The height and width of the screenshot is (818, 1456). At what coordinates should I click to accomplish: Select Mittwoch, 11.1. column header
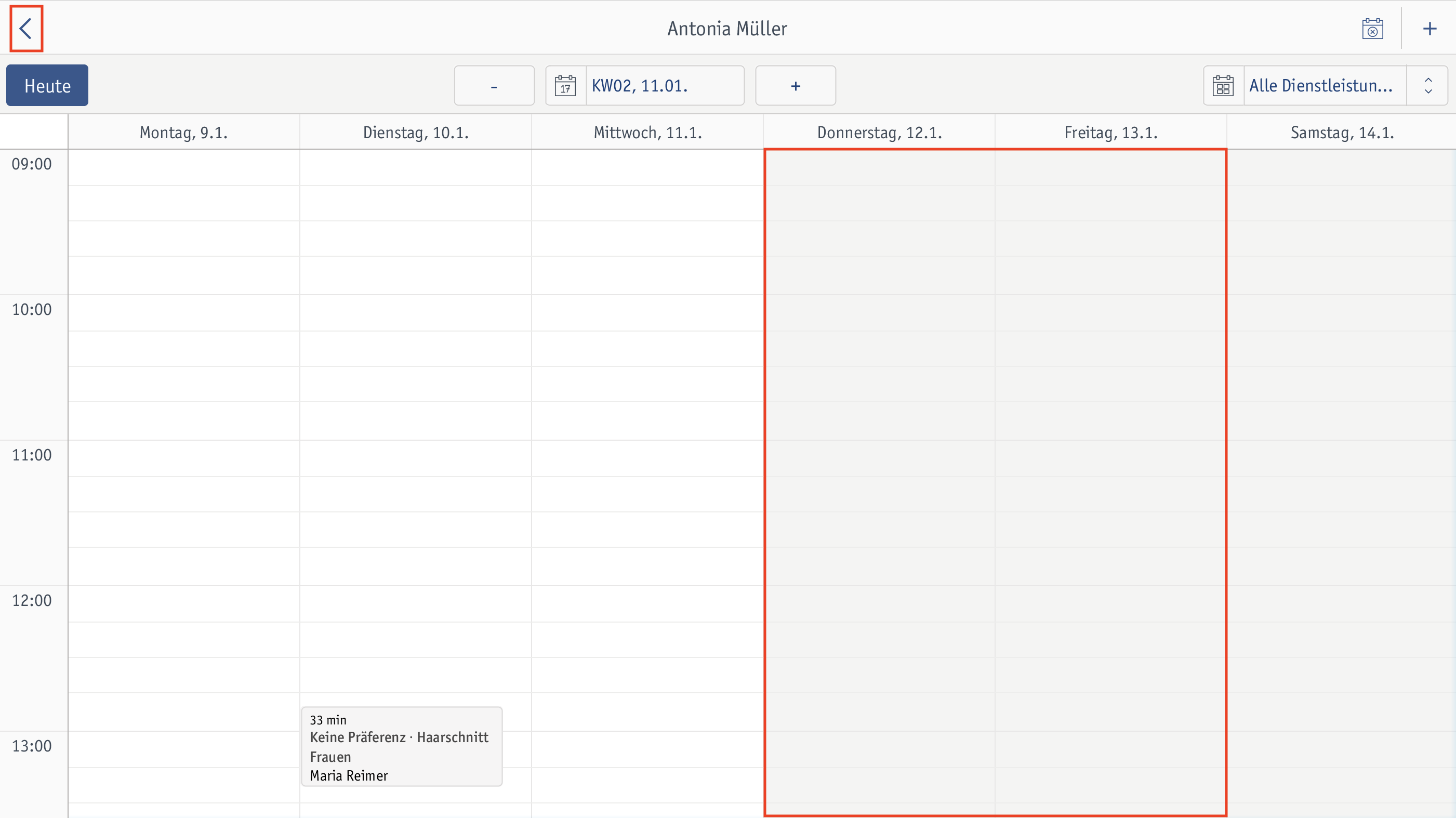point(648,133)
